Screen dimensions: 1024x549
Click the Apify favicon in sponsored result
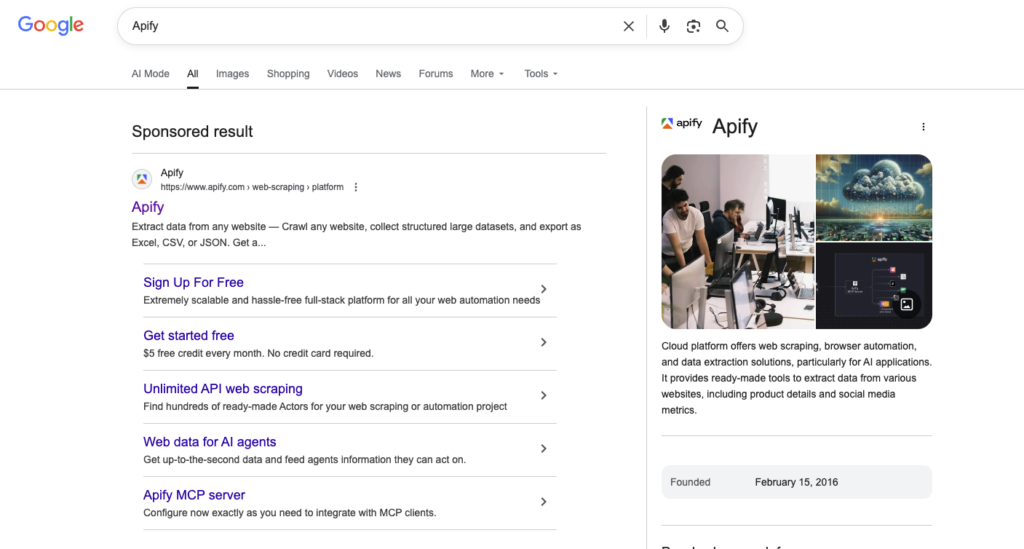point(142,179)
